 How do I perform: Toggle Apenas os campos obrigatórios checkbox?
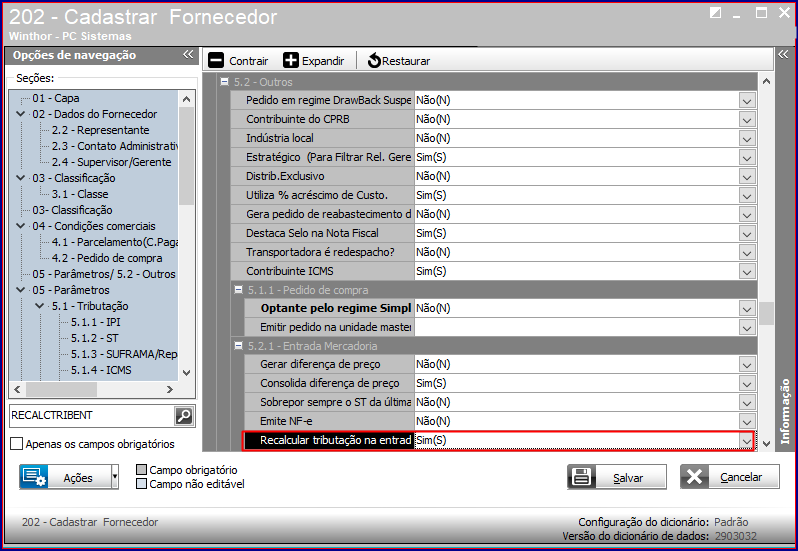[x=17, y=444]
